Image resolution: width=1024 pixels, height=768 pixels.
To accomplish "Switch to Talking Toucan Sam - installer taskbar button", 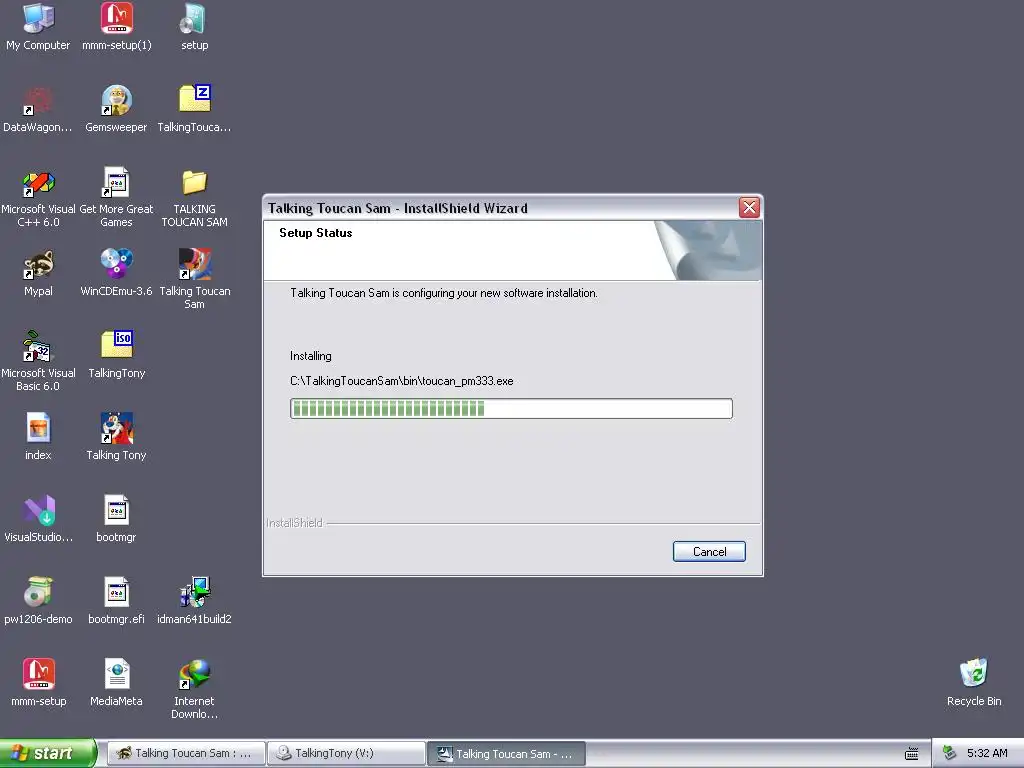I will click(x=506, y=753).
